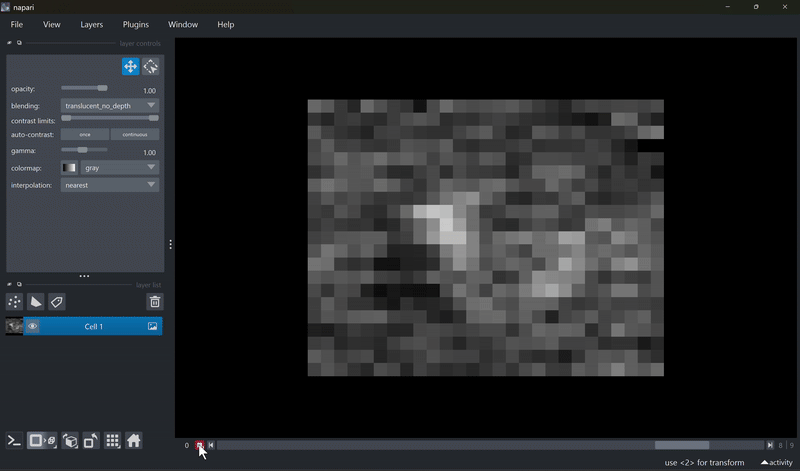Click the status text 'use <2> for transform'
800x471 pixels.
point(704,463)
